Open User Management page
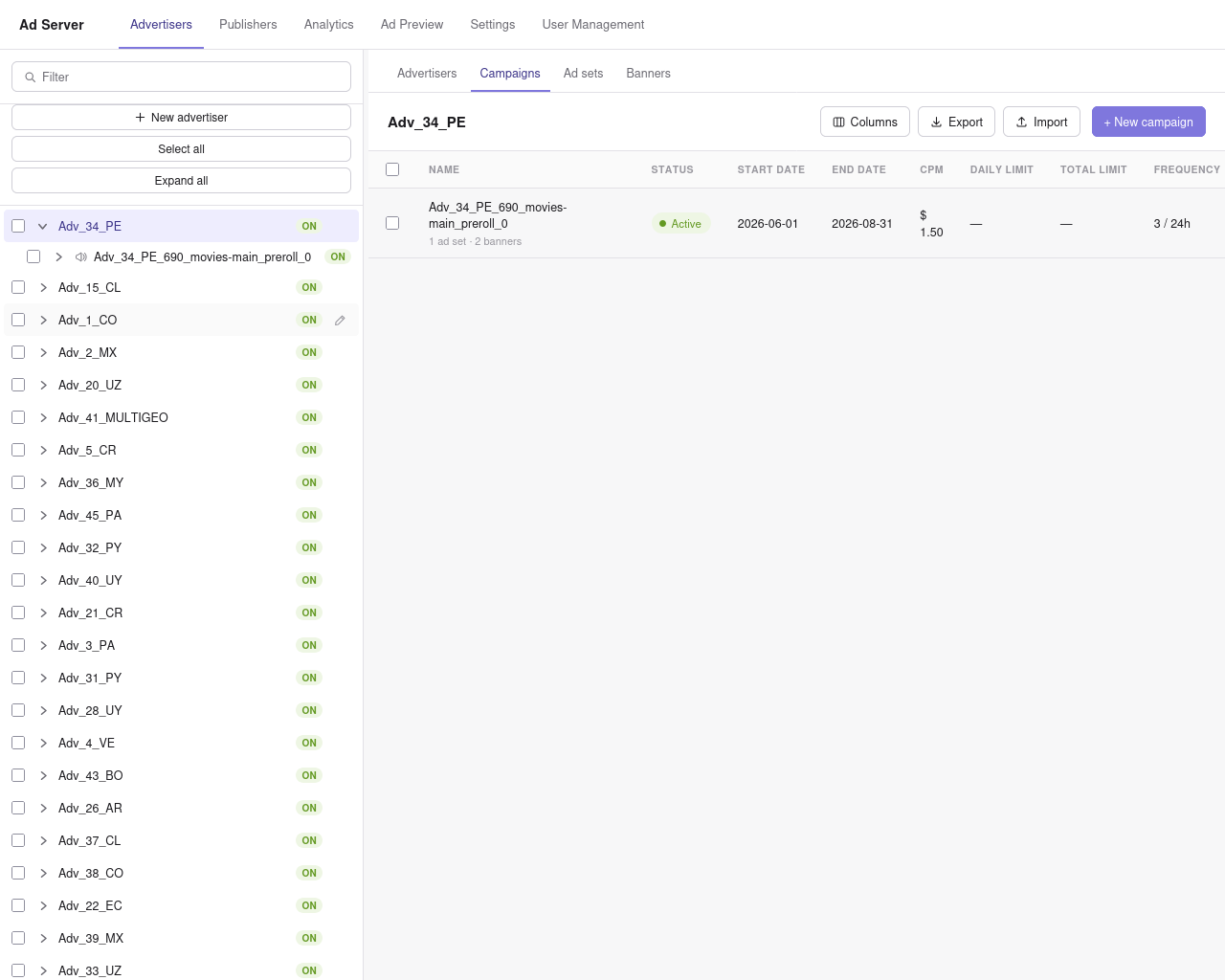Viewport: 1225px width, 980px height. [593, 25]
